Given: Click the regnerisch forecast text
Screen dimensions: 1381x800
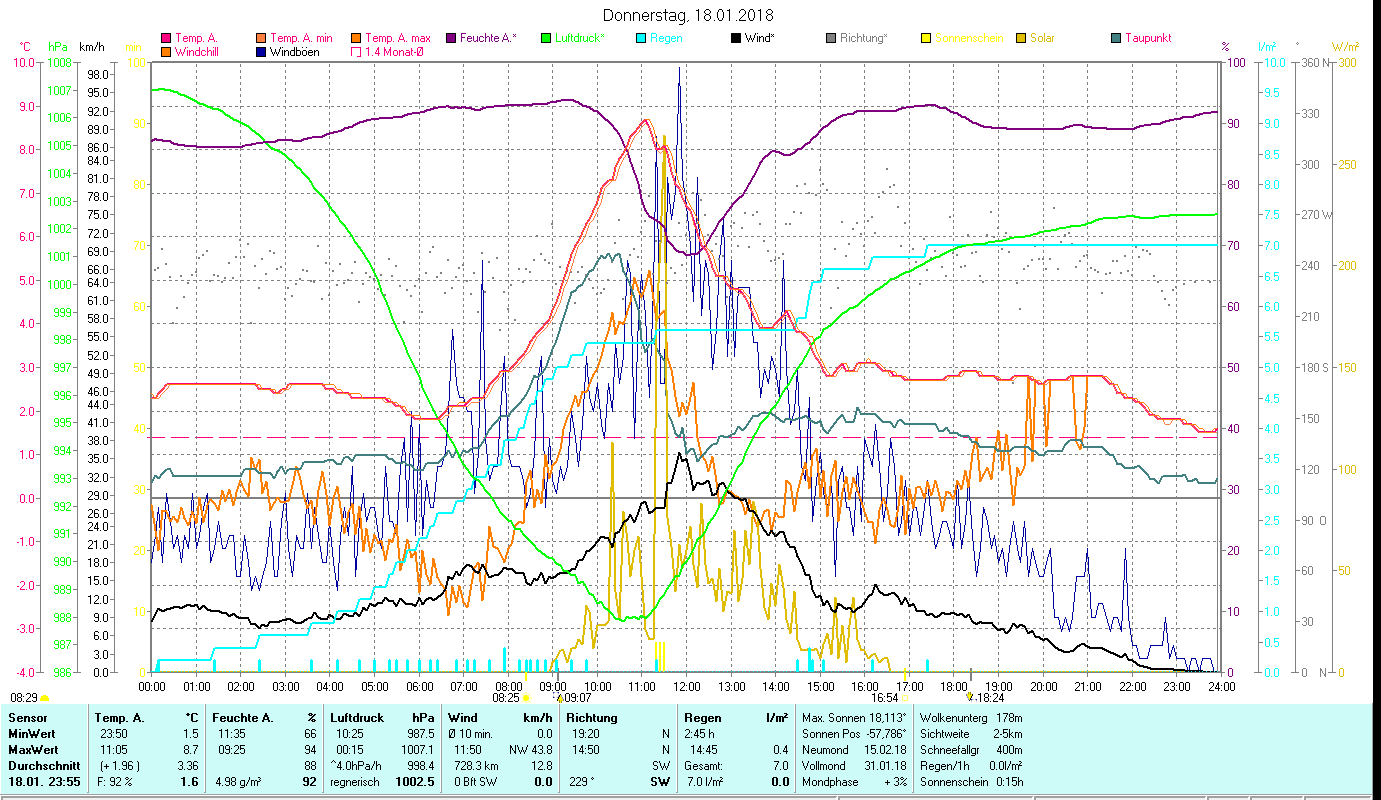Looking at the screenshot, I should [x=355, y=781].
